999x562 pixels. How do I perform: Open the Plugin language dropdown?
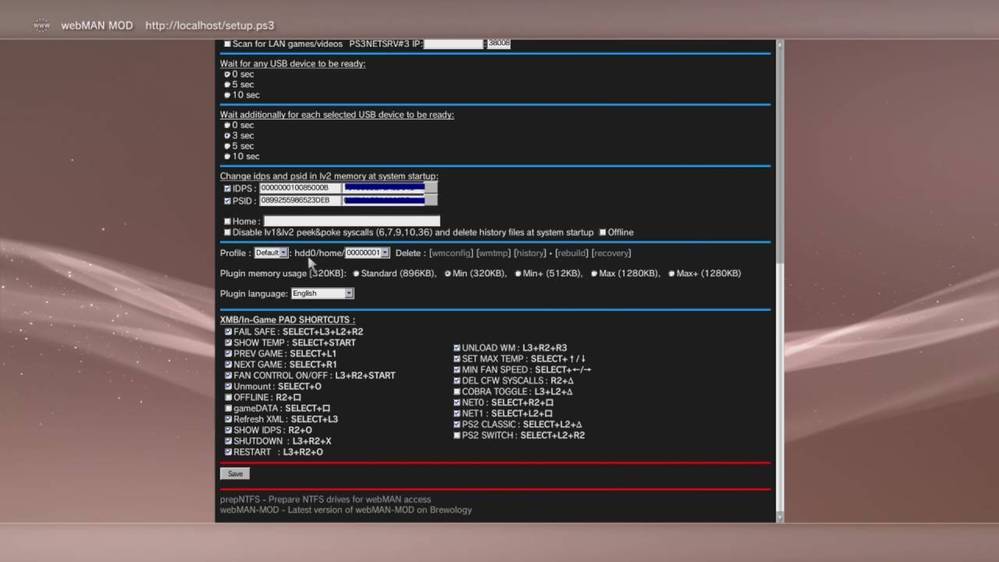322,294
